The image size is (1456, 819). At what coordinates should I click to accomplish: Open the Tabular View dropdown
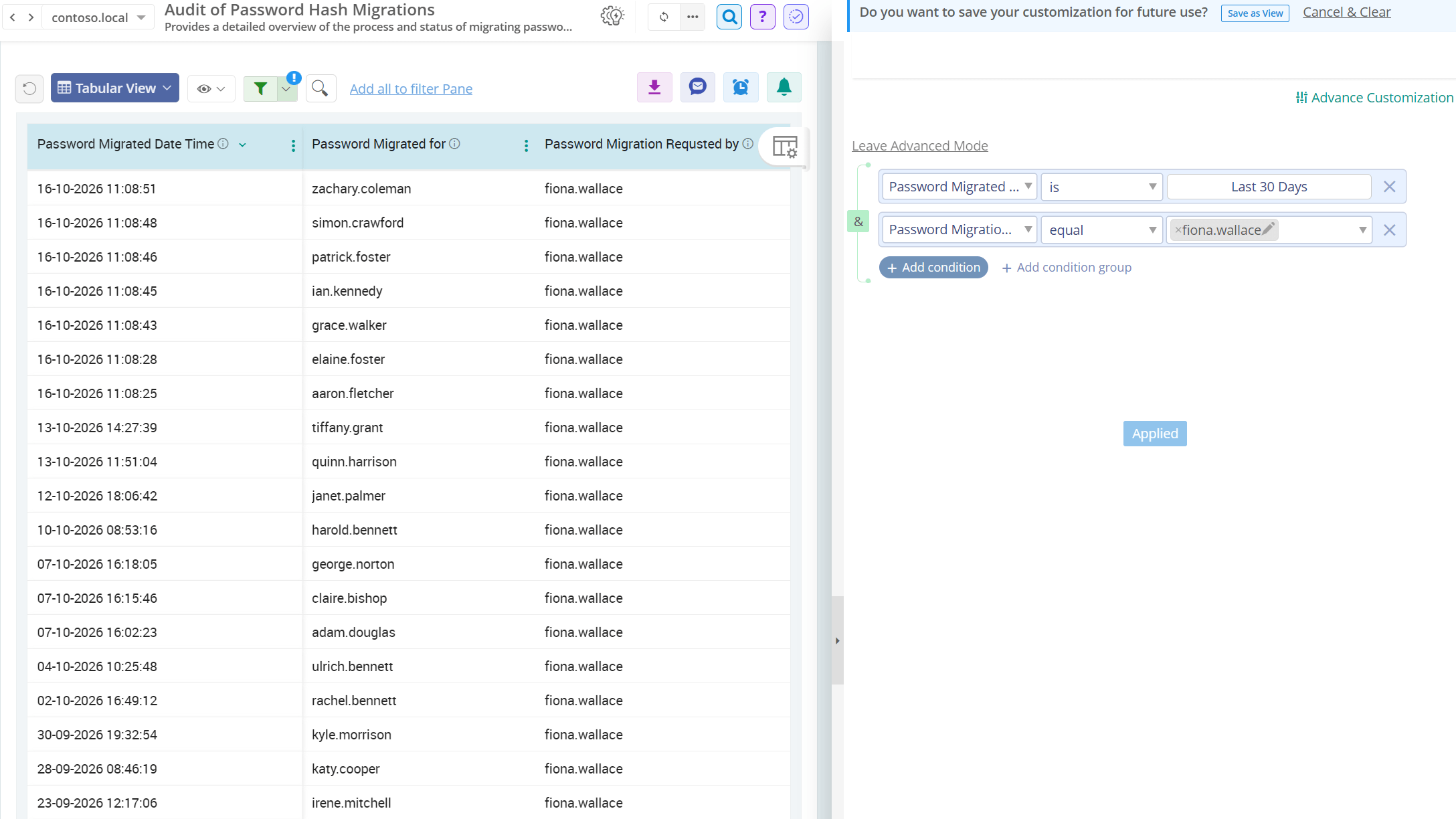click(115, 88)
